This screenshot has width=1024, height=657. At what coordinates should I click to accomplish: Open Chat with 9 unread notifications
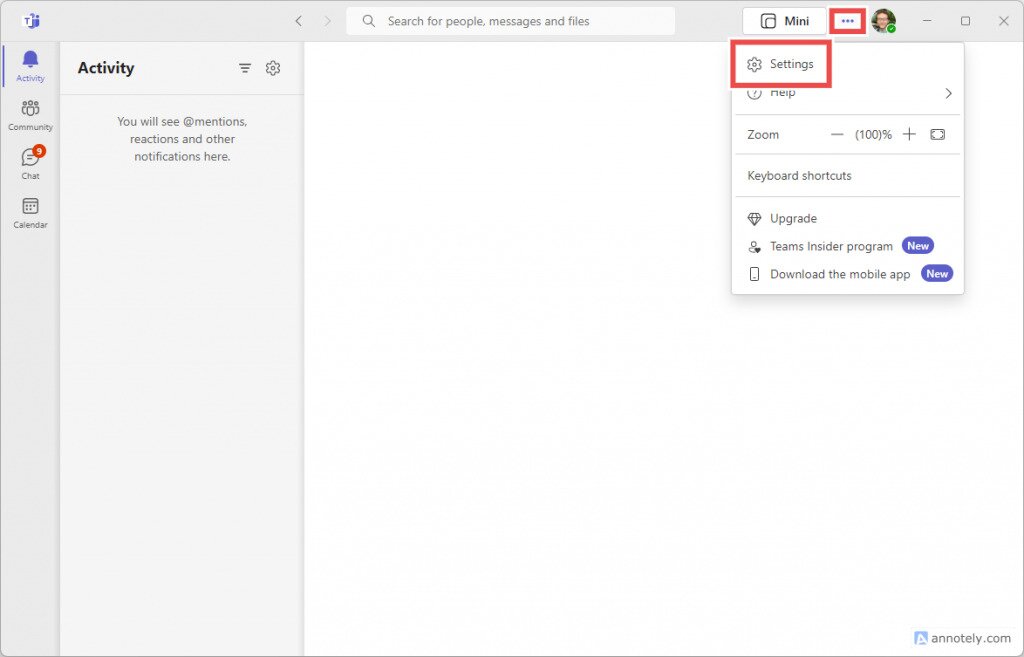[30, 160]
